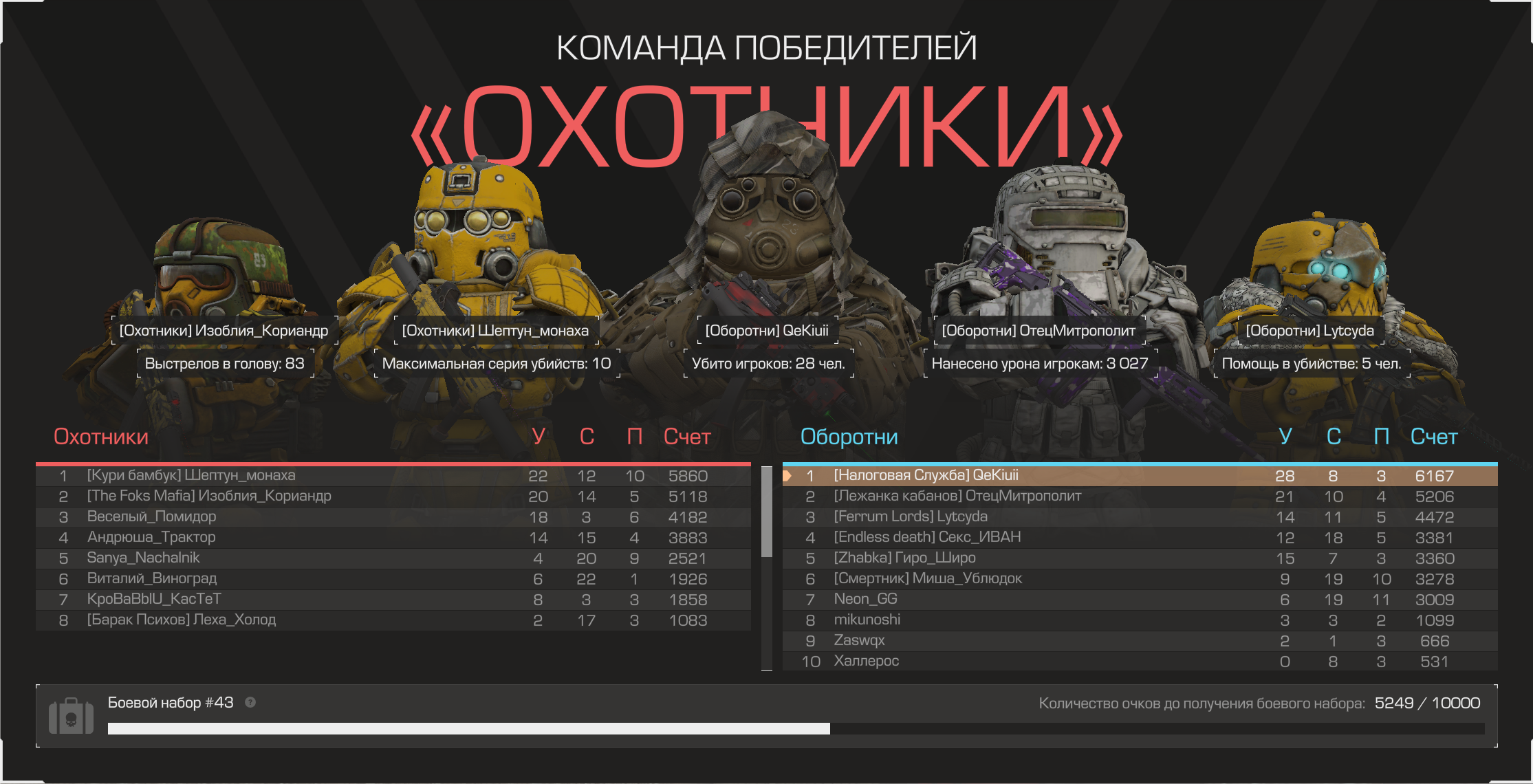Select the Веселый_Помидор row
This screenshot has height=784, width=1533.
[393, 517]
